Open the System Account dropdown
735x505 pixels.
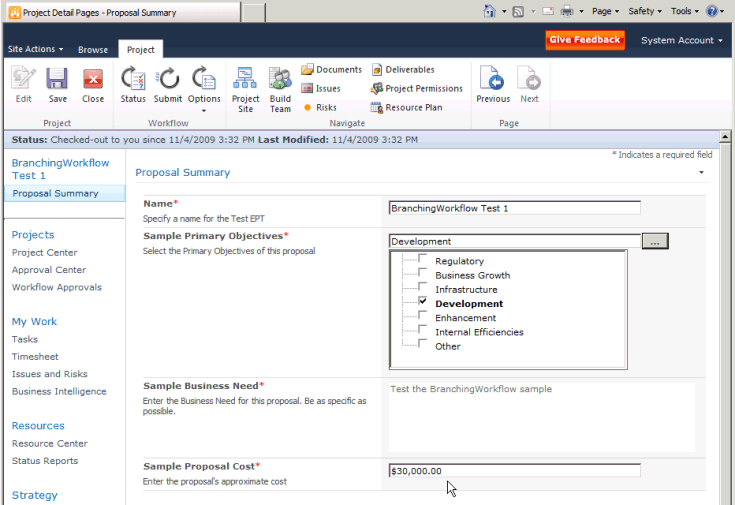tap(682, 40)
